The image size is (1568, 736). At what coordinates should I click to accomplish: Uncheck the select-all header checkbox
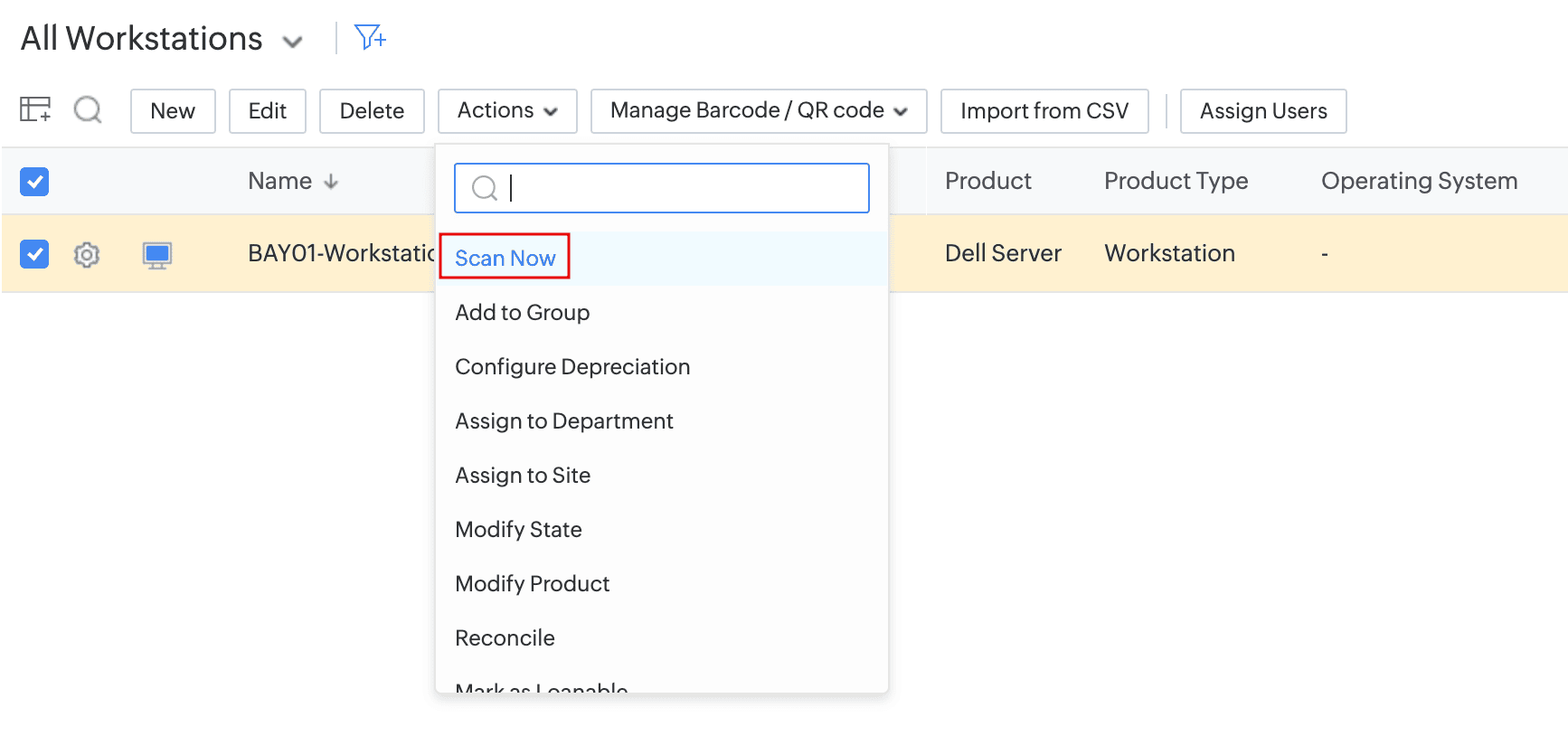tap(34, 182)
